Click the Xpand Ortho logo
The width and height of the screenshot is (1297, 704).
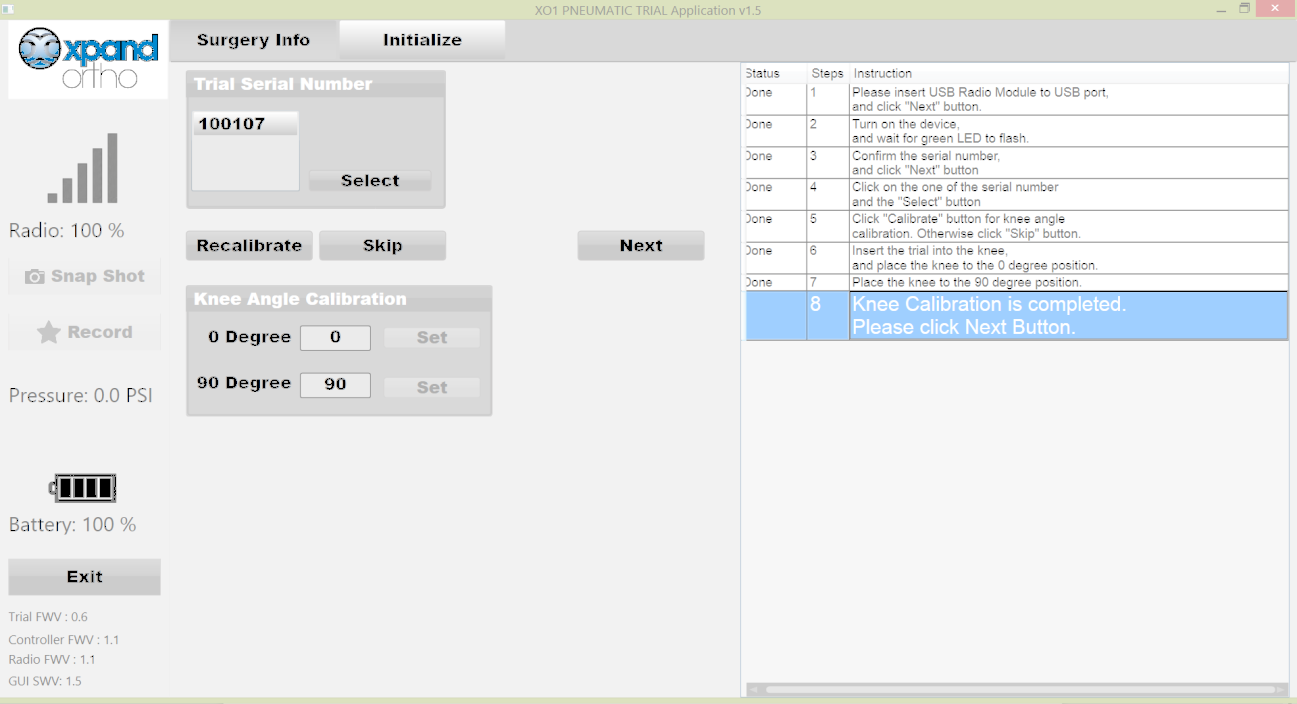tap(88, 60)
